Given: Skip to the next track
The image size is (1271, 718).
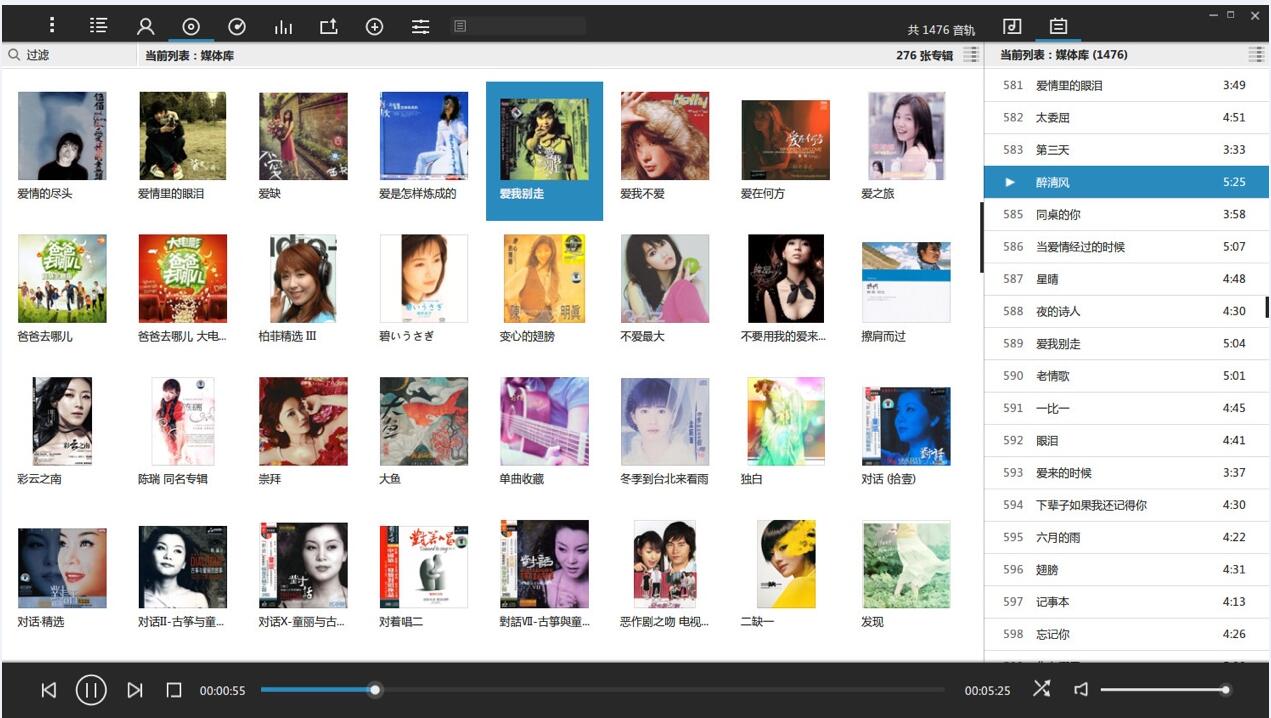Looking at the screenshot, I should (135, 690).
